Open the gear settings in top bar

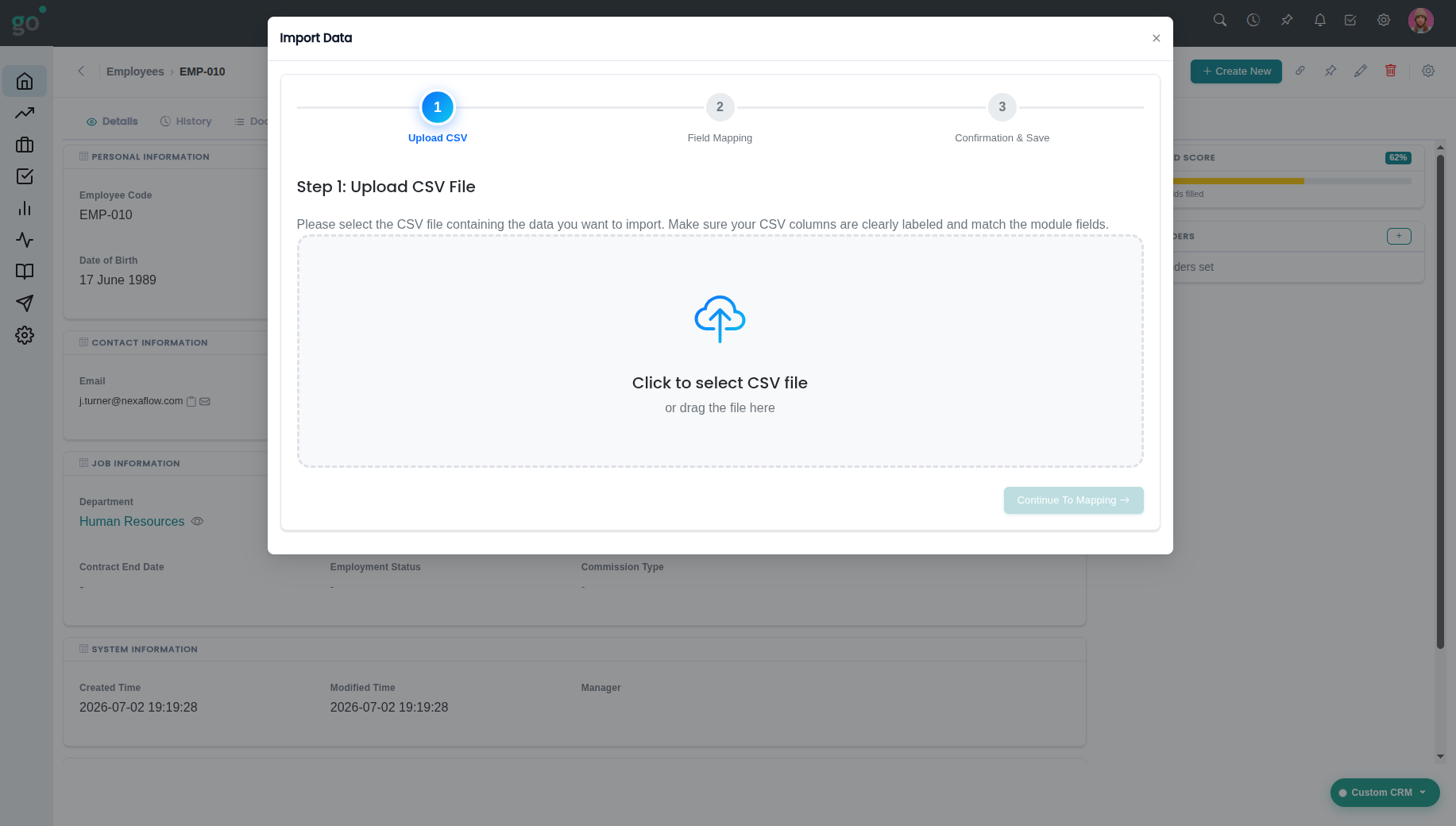click(1384, 20)
